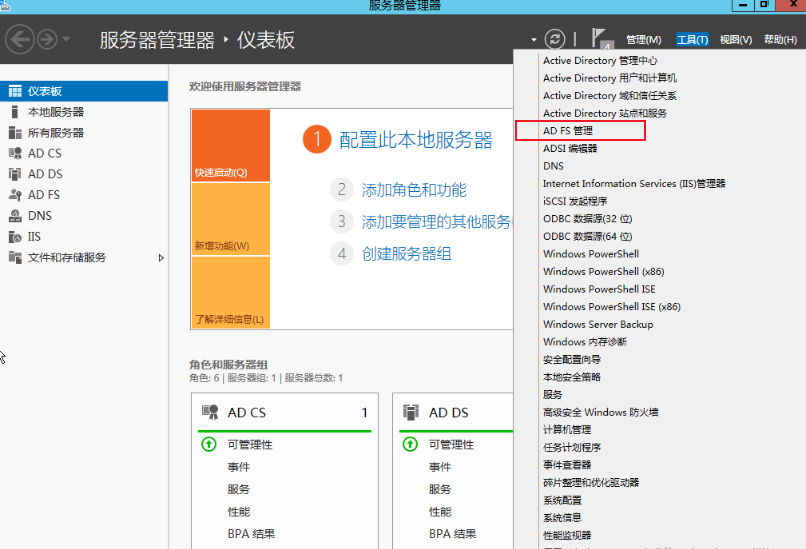Choose Windows PowerShell ISE (x86)
The width and height of the screenshot is (806, 549).
coord(612,306)
